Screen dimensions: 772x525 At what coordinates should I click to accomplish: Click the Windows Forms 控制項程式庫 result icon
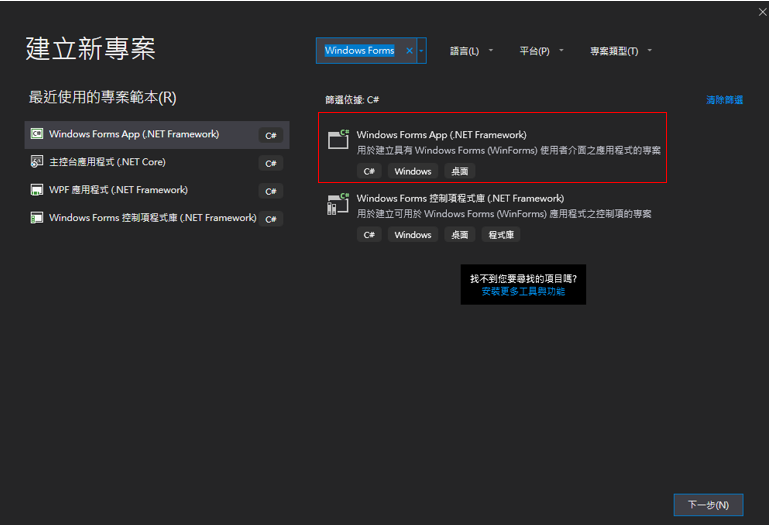tap(338, 203)
